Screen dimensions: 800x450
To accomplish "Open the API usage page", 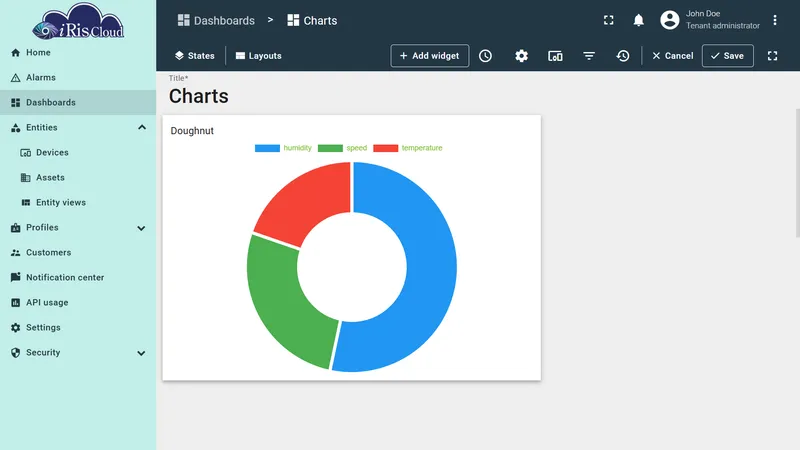I will point(78,303).
